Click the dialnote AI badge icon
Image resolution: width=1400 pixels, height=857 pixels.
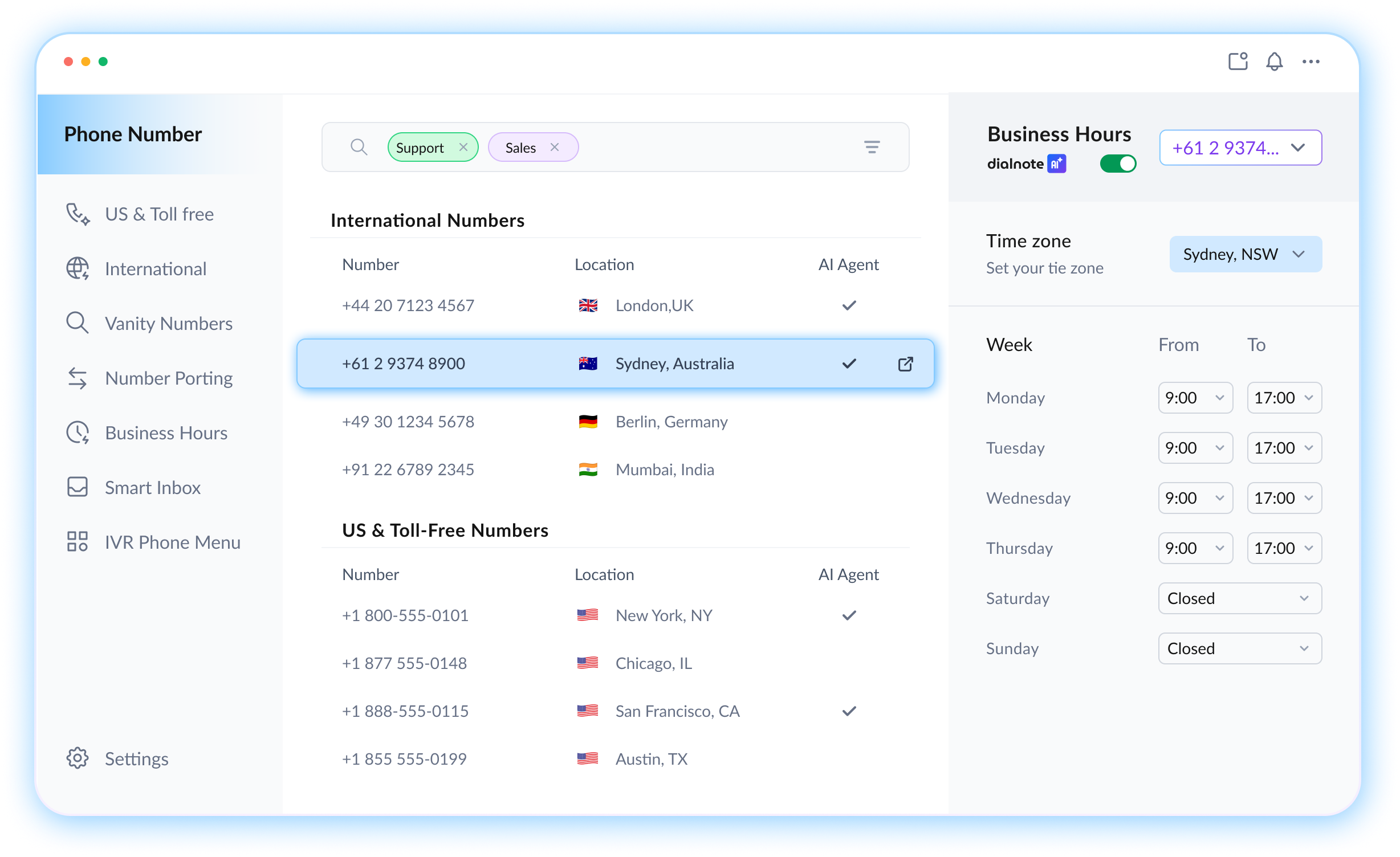[x=1057, y=164]
